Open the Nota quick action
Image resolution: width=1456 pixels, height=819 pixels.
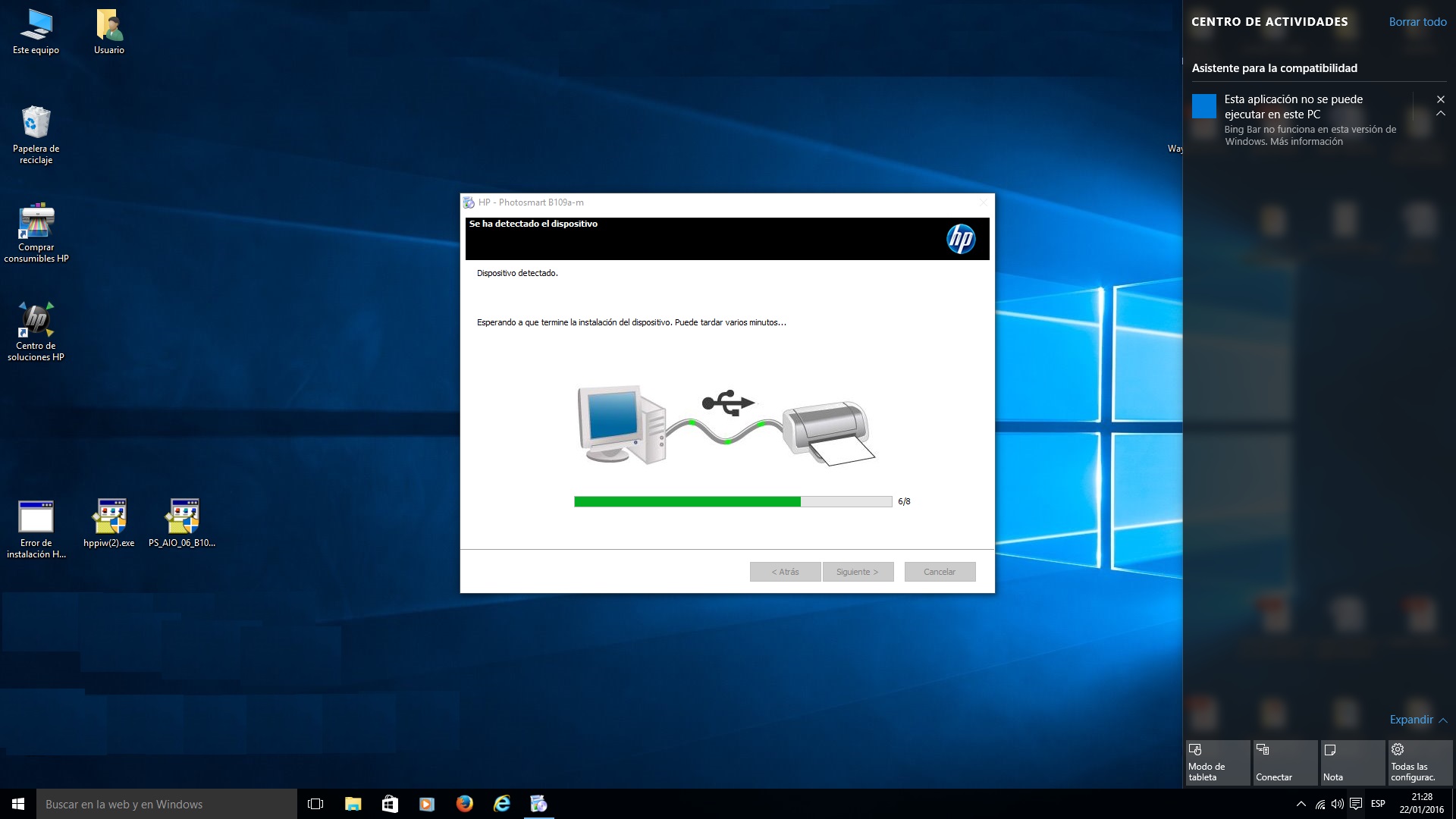(1353, 762)
